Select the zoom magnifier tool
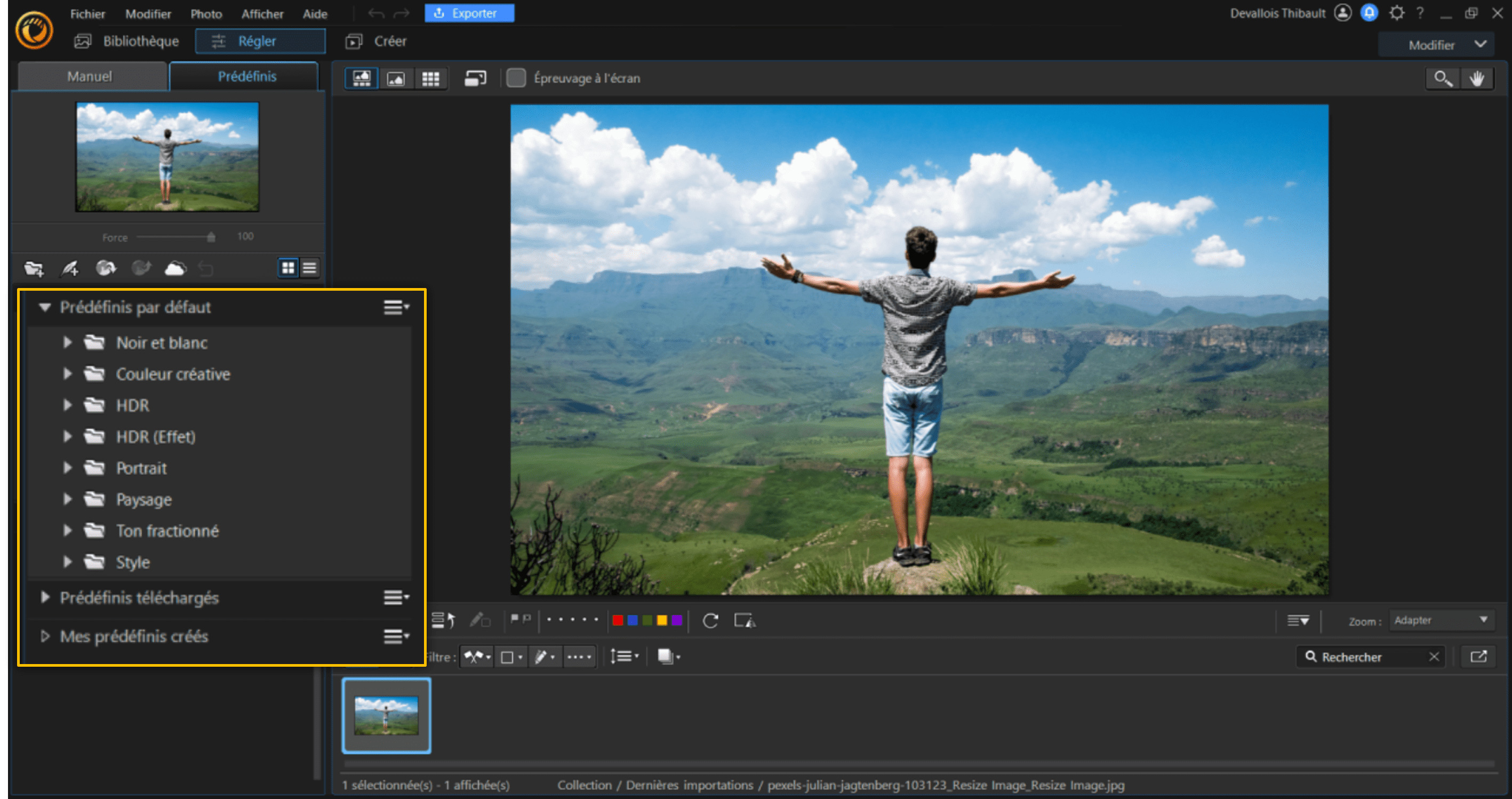The height and width of the screenshot is (799, 1512). (1443, 78)
